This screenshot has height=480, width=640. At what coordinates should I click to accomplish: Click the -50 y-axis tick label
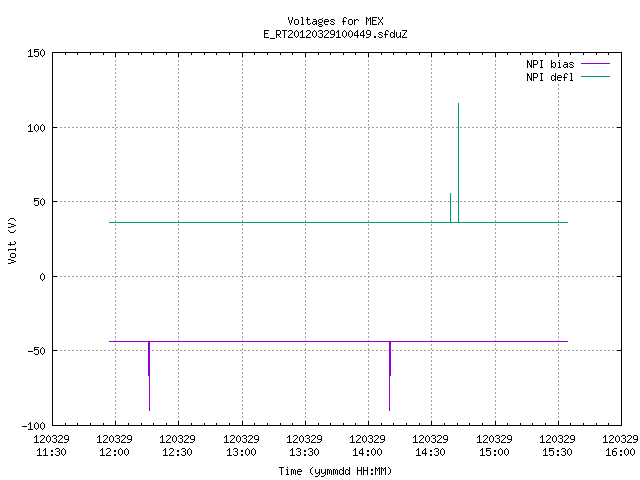pos(36,351)
